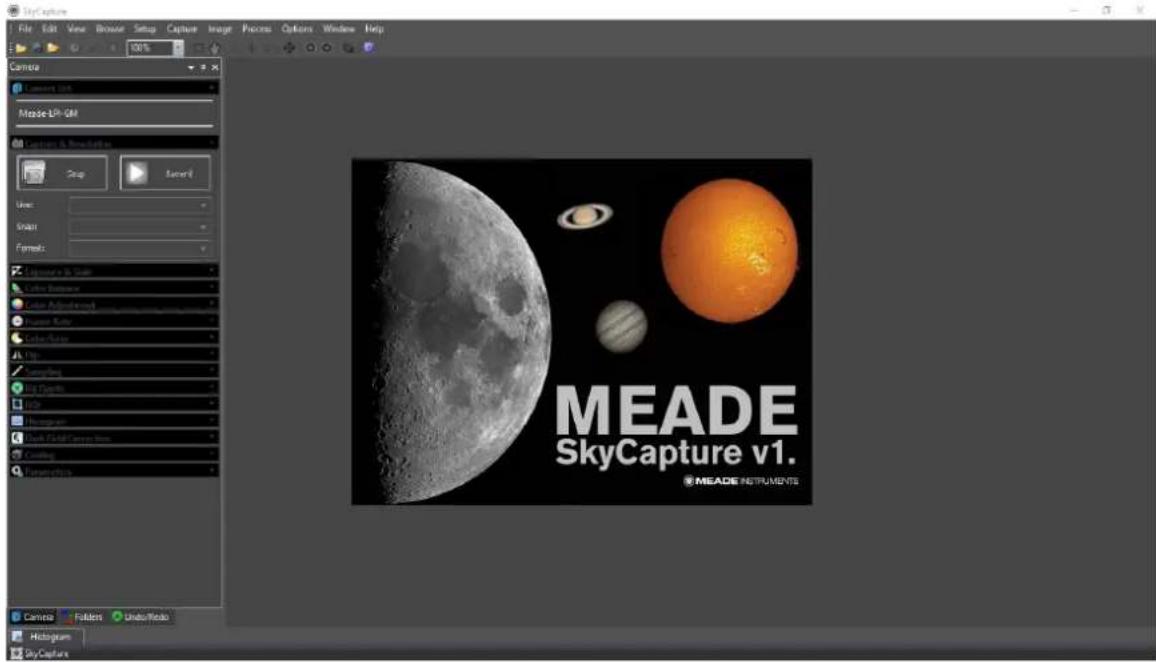The width and height of the screenshot is (1156, 662).
Task: Open the leftmost folder icon in the toolbar
Action: pyautogui.click(x=21, y=48)
